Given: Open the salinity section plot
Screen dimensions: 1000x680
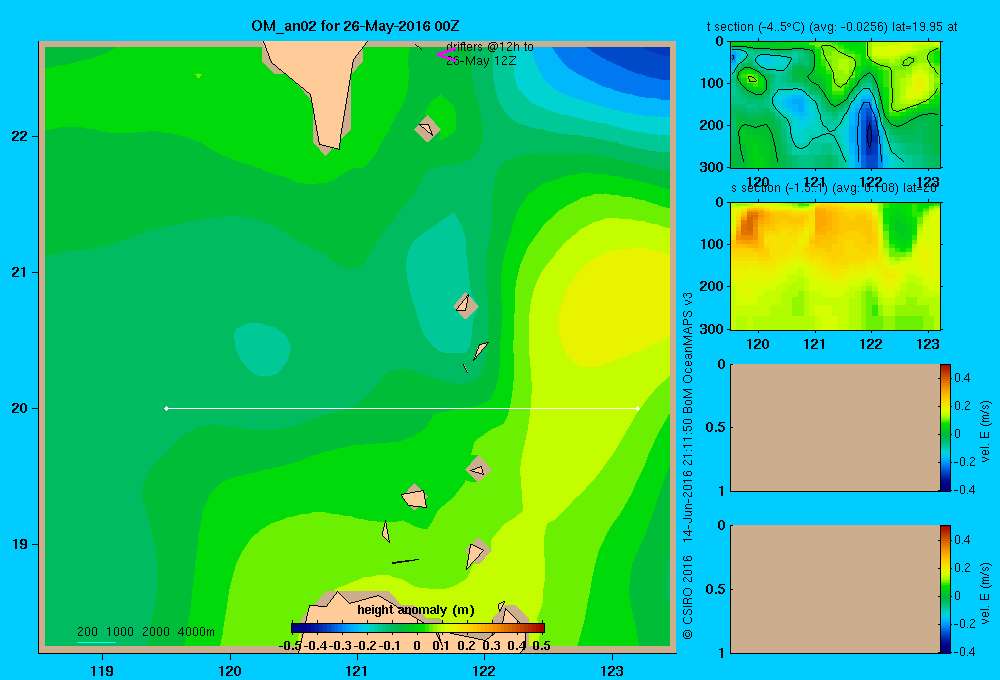Looking at the screenshot, I should click(x=835, y=266).
